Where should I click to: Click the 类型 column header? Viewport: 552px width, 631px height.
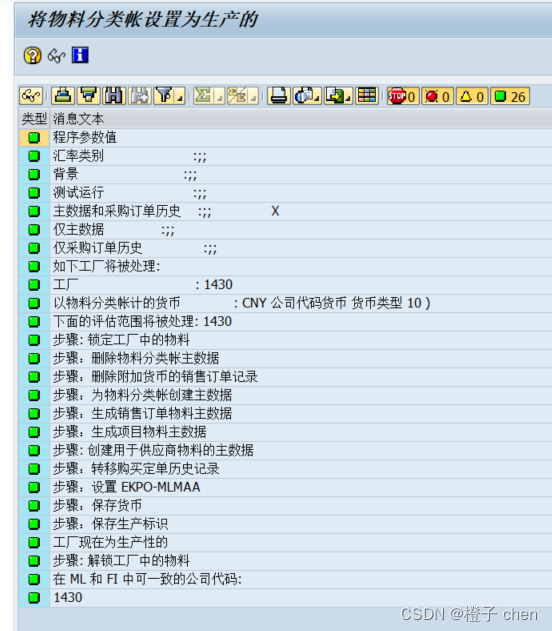click(x=34, y=119)
